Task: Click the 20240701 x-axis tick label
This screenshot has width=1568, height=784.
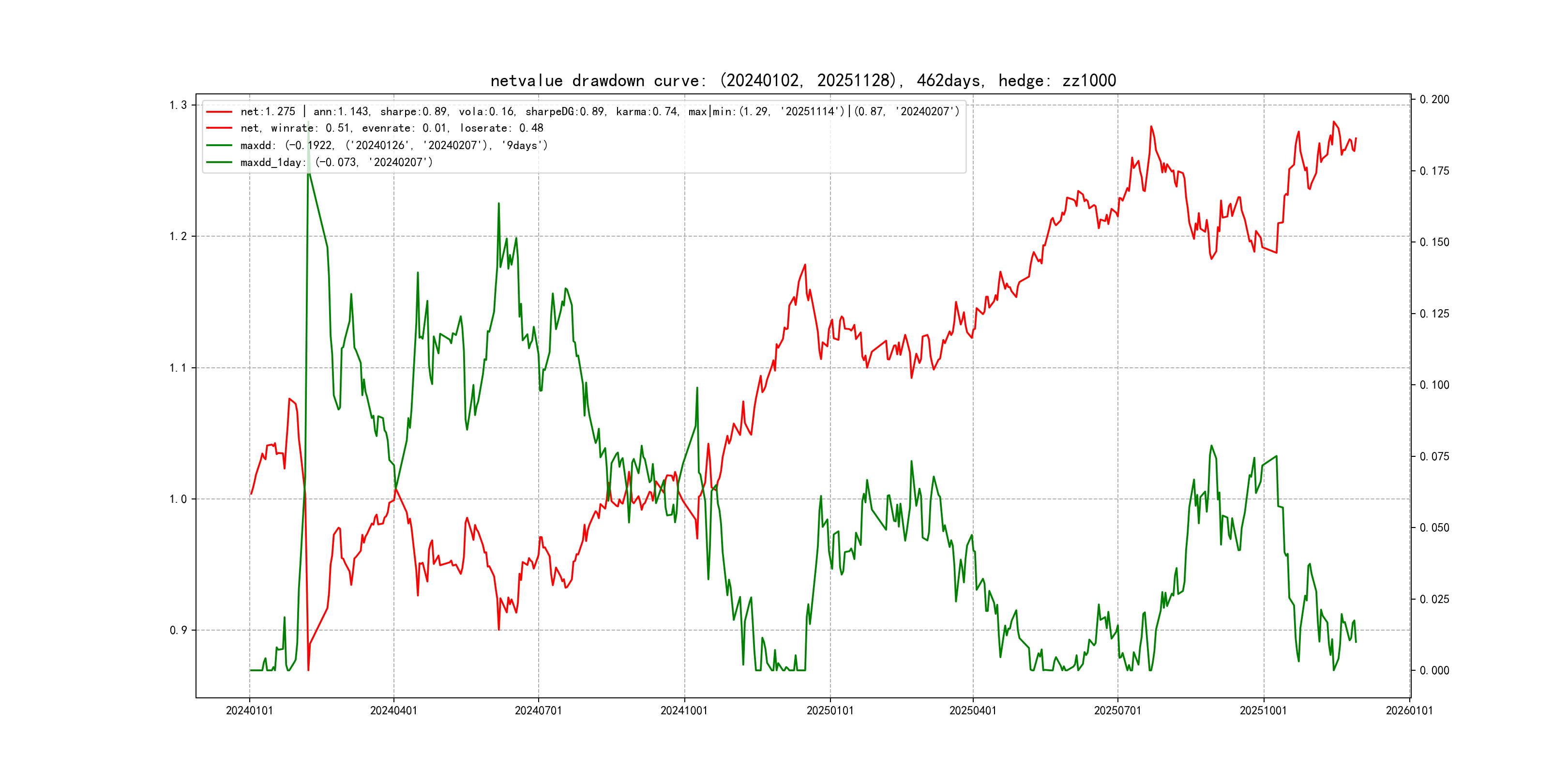Action: click(x=538, y=710)
